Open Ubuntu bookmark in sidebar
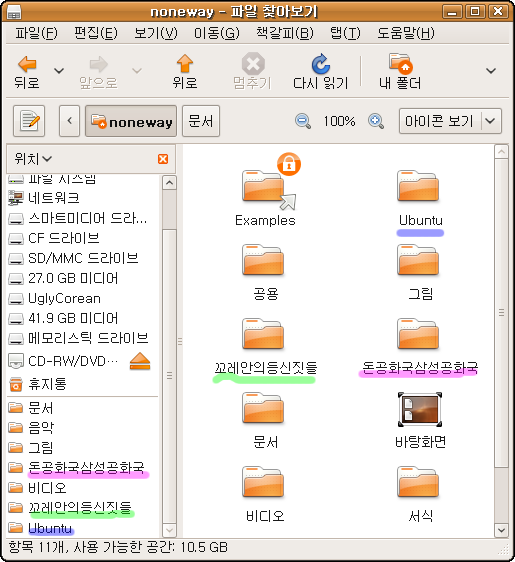Image resolution: width=515 pixels, height=562 pixels. 82,528
